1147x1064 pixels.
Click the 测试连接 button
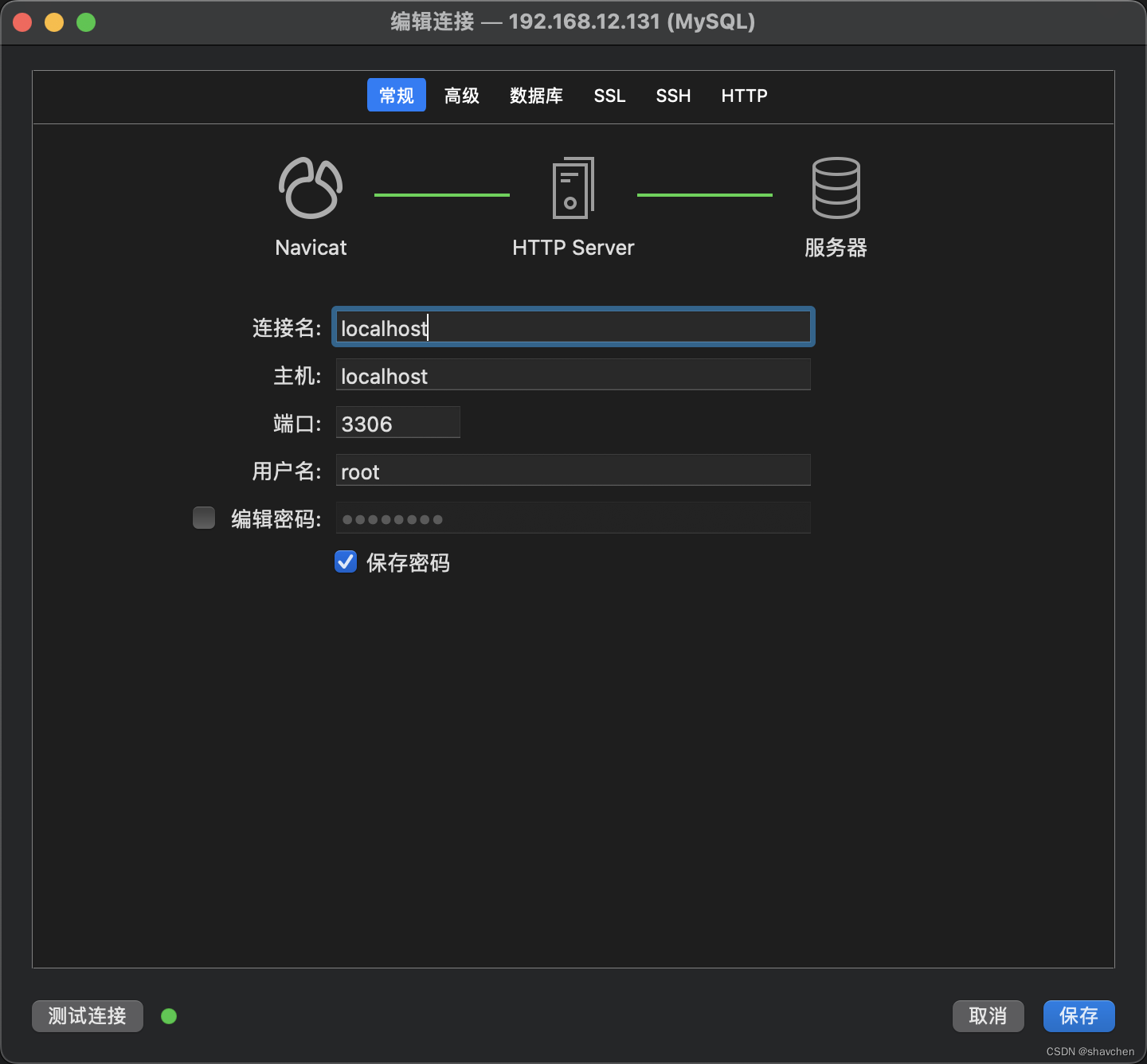click(x=88, y=1016)
